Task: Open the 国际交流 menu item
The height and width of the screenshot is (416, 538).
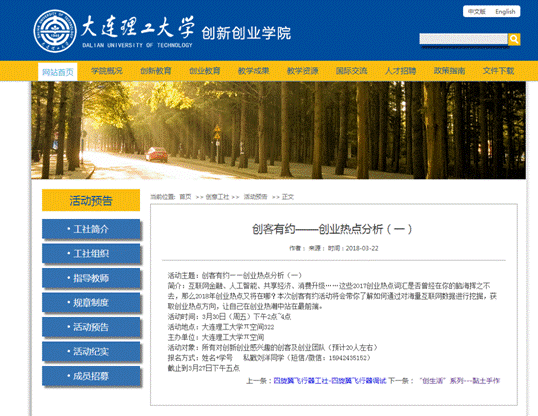Action: (x=352, y=71)
